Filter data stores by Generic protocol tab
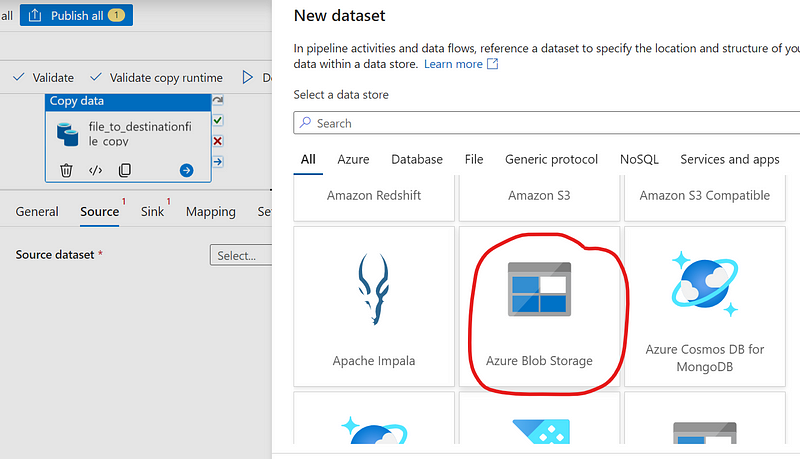 552,160
